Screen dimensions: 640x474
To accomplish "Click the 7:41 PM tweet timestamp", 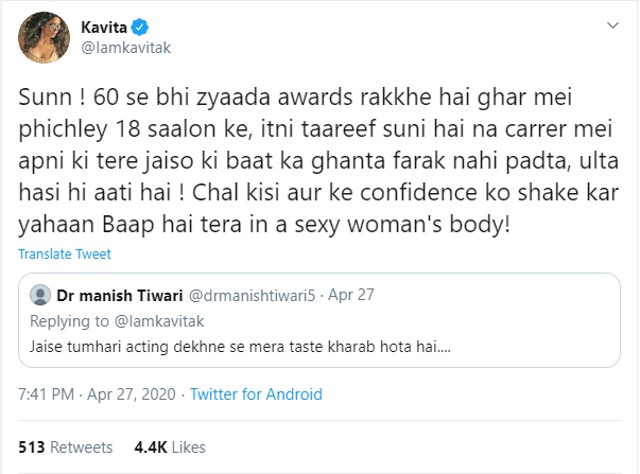I will click(46, 394).
